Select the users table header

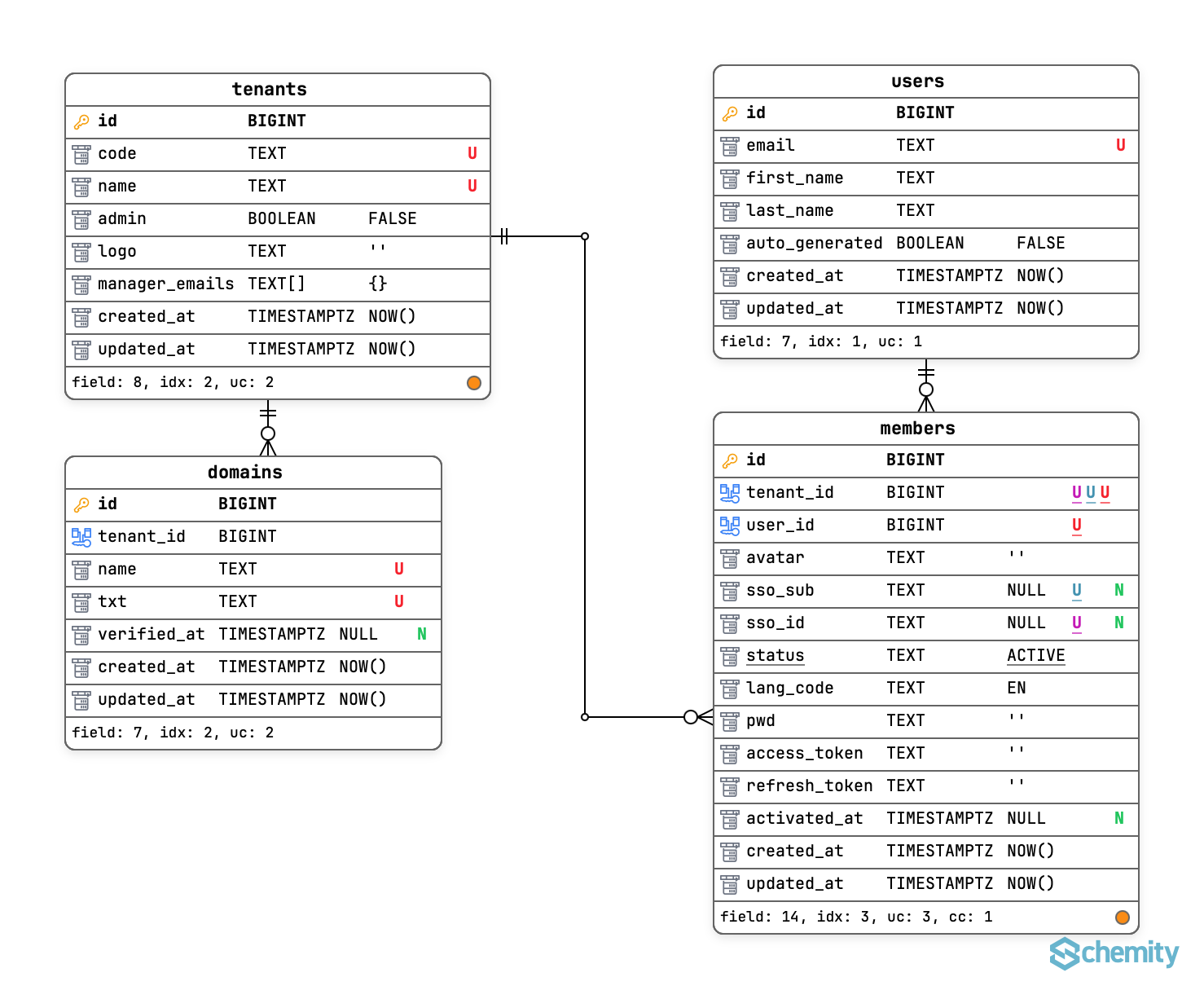click(x=926, y=81)
